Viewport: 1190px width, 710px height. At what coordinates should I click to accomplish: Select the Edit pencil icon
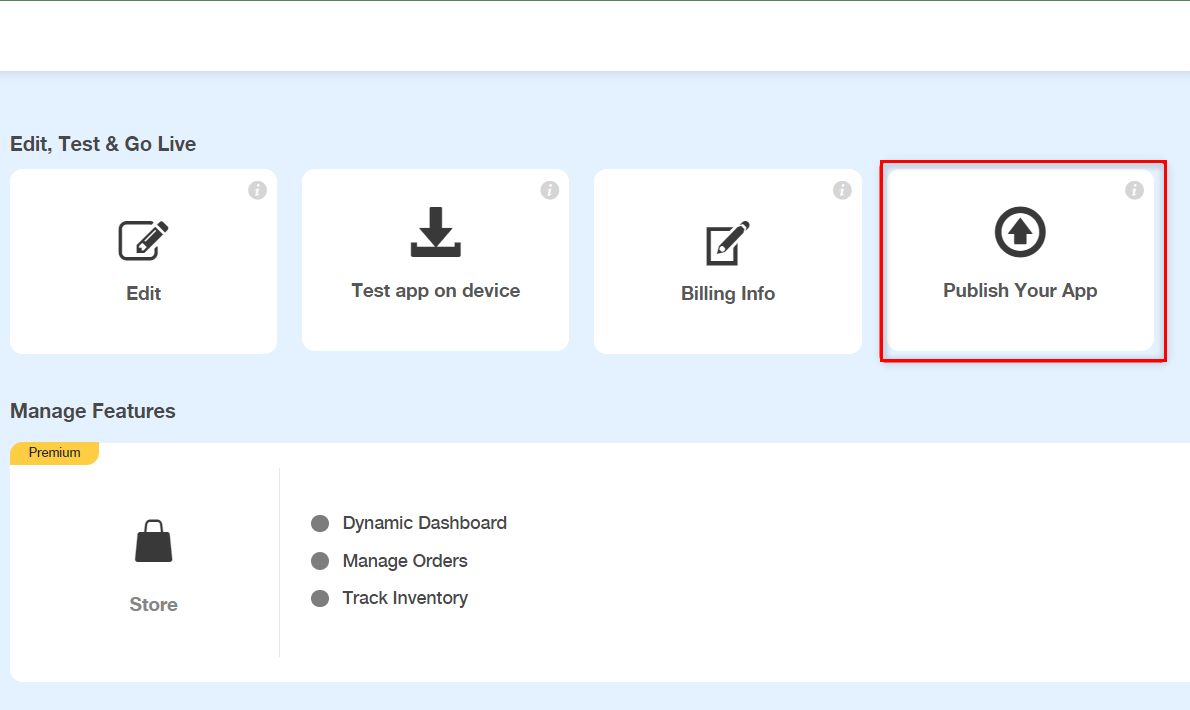(x=143, y=240)
